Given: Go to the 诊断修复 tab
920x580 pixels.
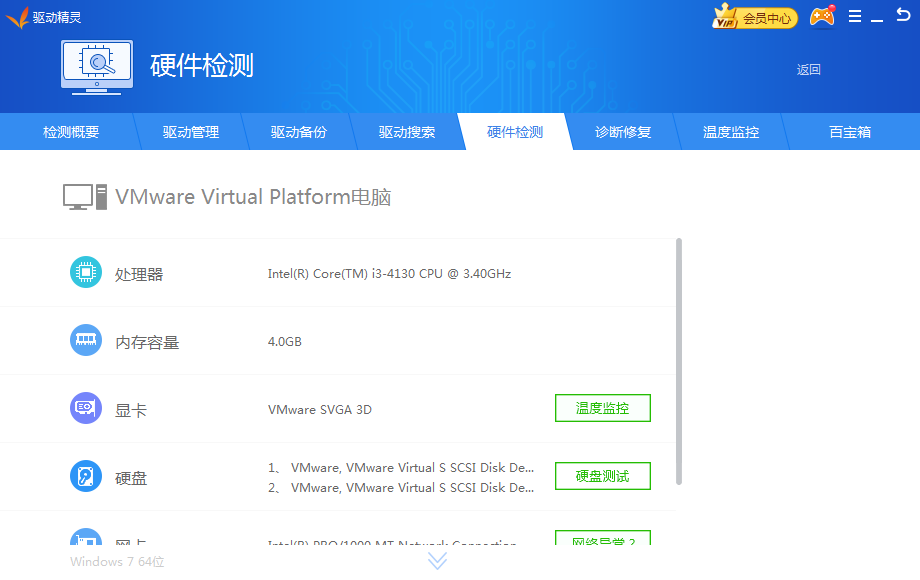Looking at the screenshot, I should 623,132.
